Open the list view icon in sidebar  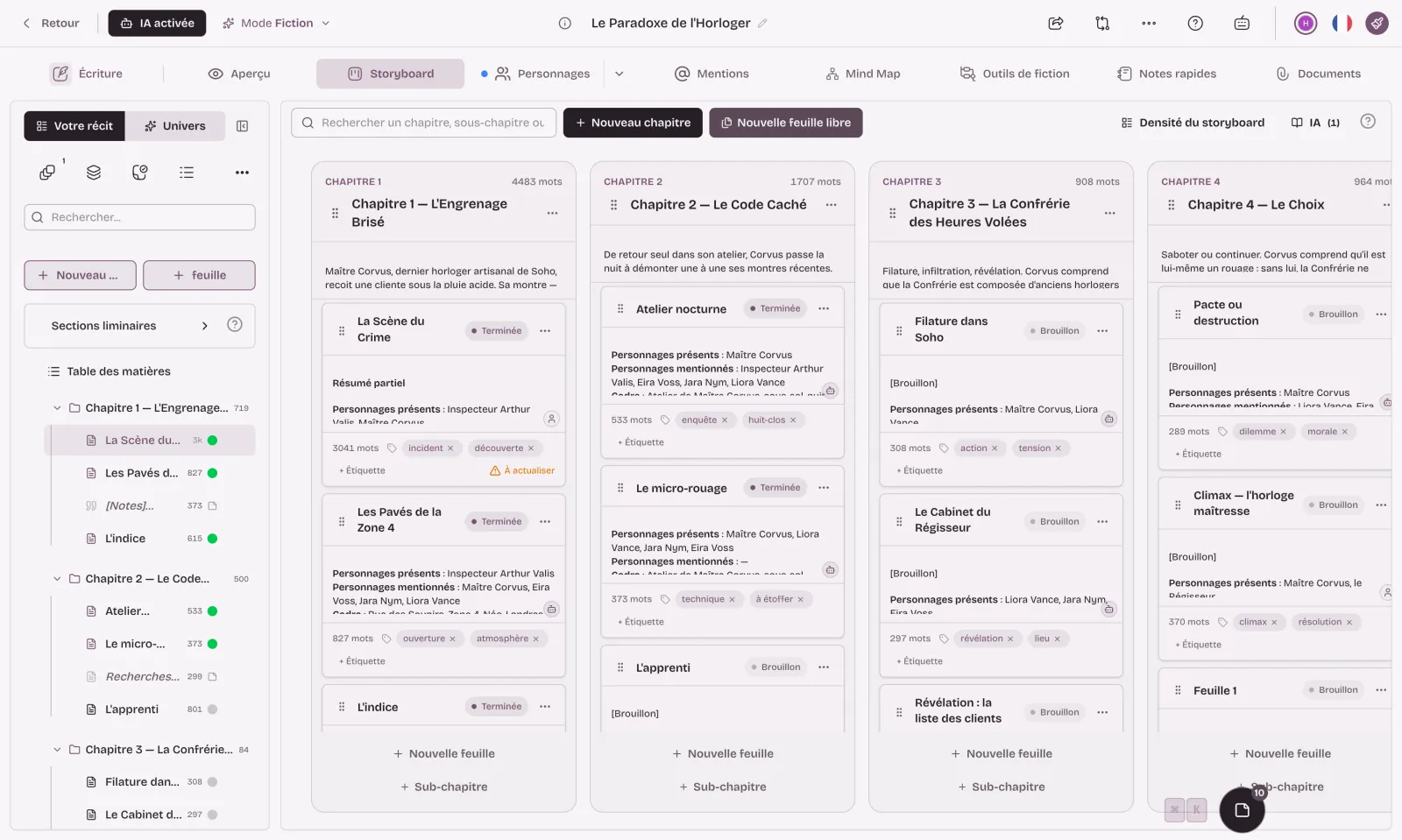pyautogui.click(x=187, y=173)
